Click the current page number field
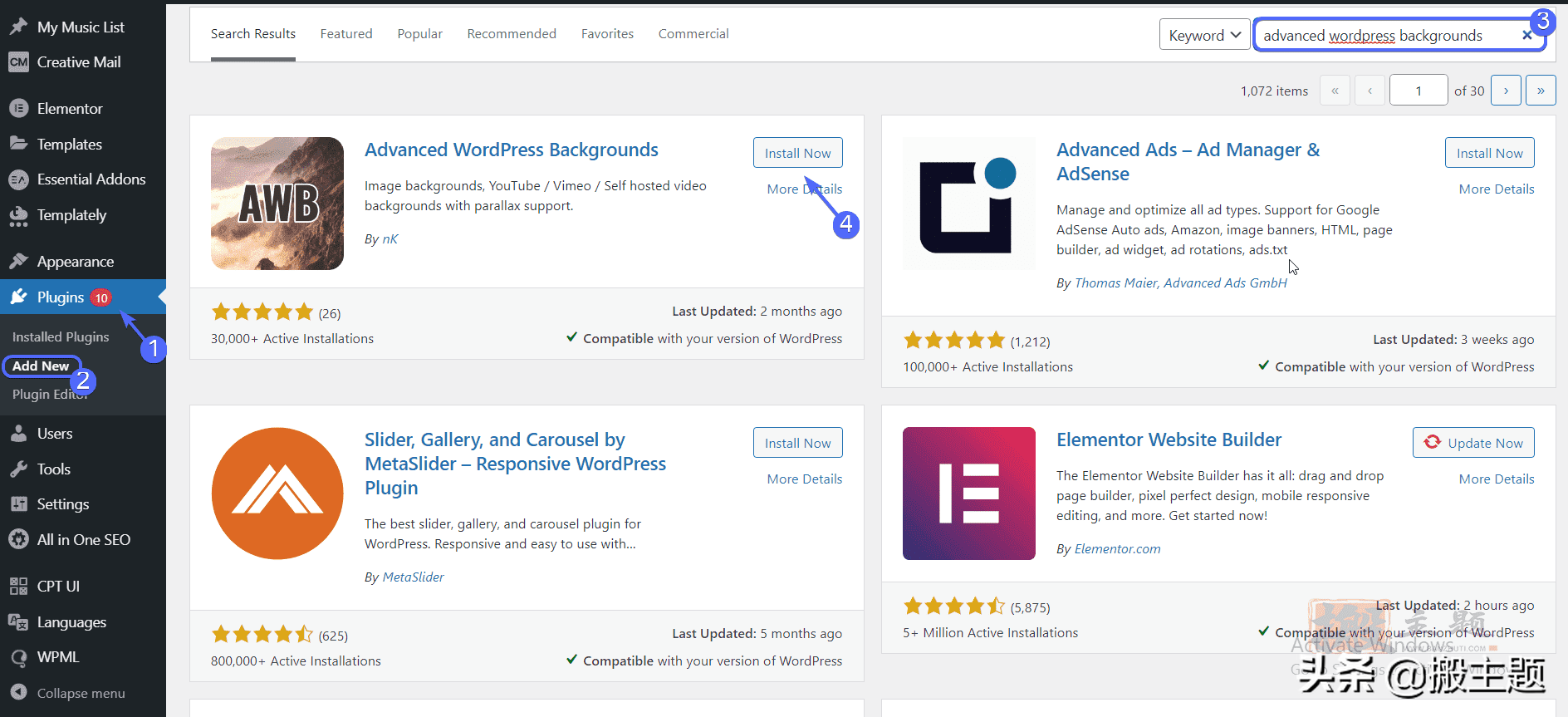This screenshot has height=717, width=1568. click(1419, 91)
